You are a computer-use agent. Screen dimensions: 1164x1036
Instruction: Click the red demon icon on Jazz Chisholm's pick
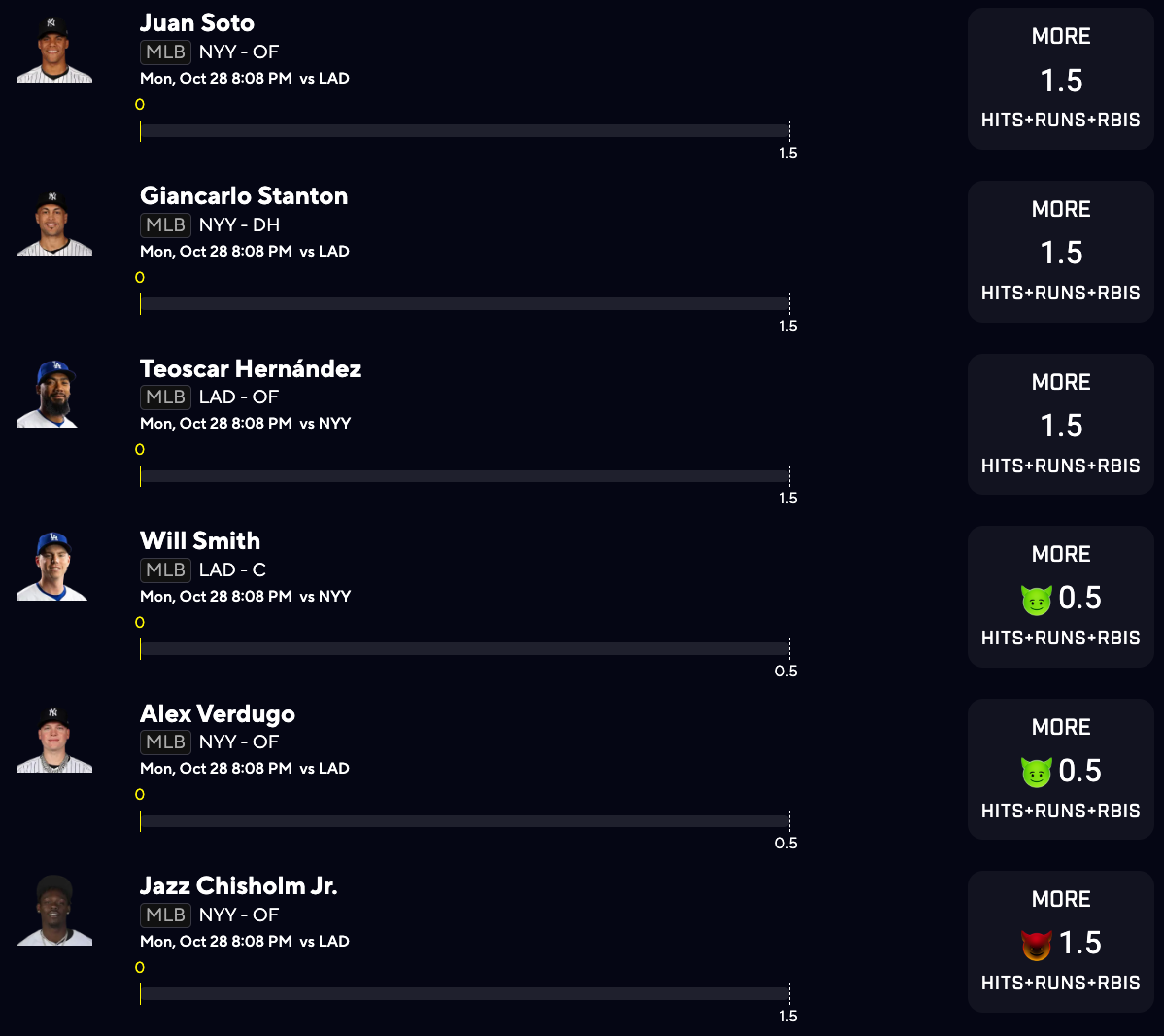coord(1037,945)
